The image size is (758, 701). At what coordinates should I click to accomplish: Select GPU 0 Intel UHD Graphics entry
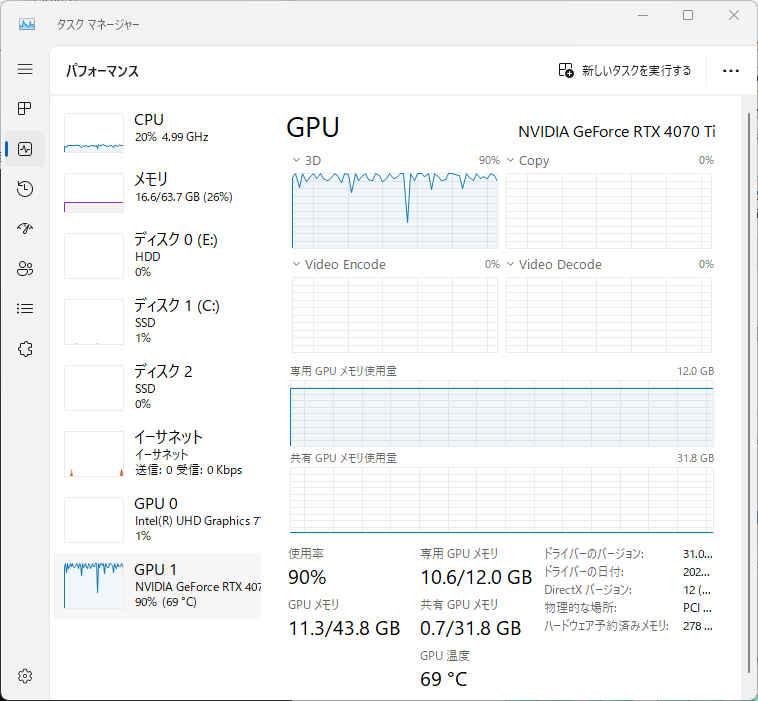click(x=156, y=520)
